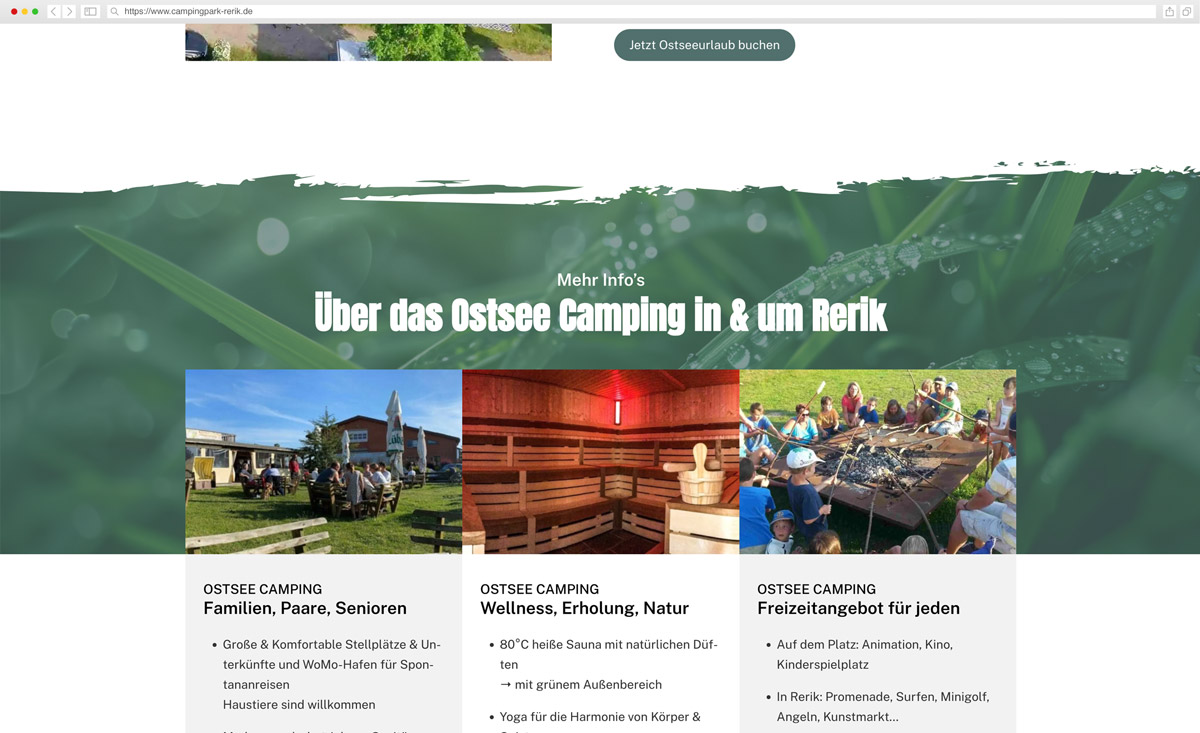Click OSTSEE CAMPING label above Freizeitangebot heading
The image size is (1200, 733).
pyautogui.click(x=816, y=589)
